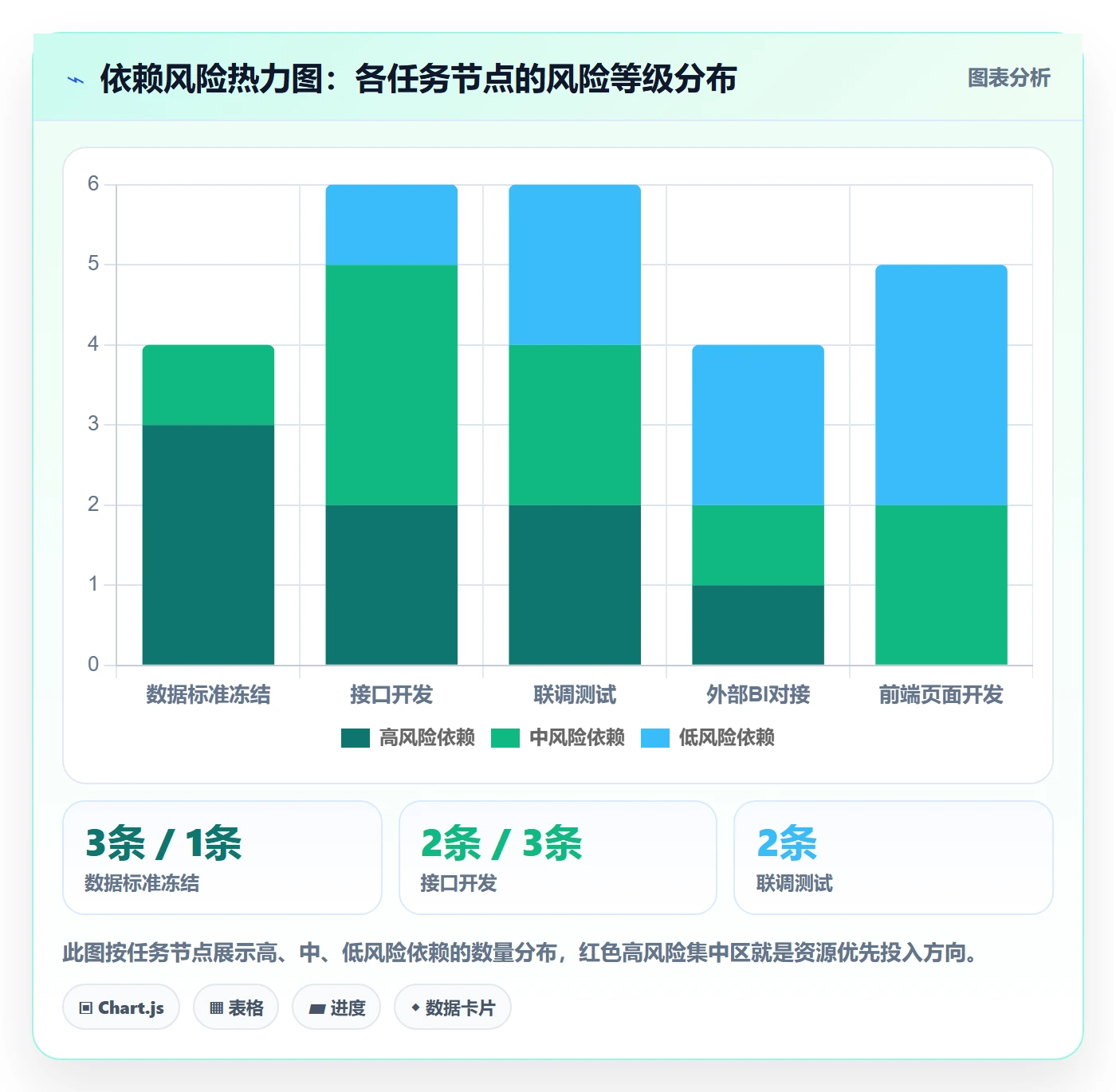
Task: Click the 中风险依赖 legend label text
Action: tap(576, 738)
